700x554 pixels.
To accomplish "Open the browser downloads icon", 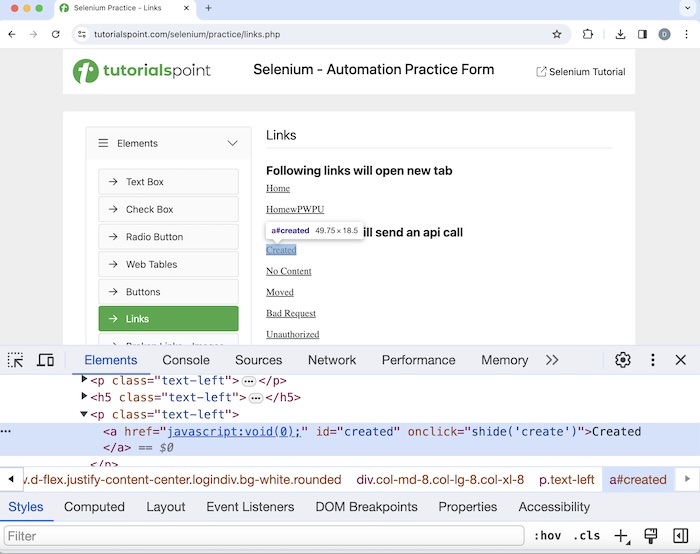I will [620, 34].
